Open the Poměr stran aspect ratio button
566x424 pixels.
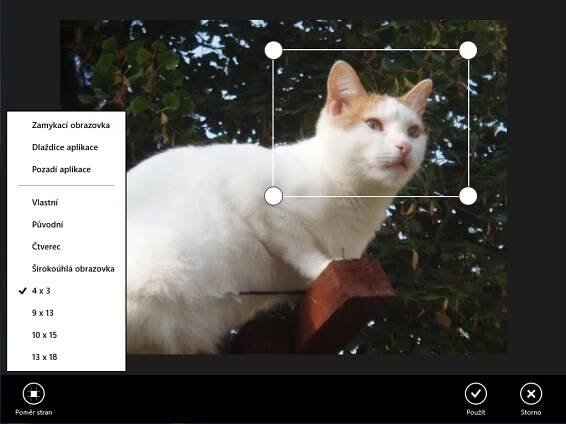tap(34, 399)
